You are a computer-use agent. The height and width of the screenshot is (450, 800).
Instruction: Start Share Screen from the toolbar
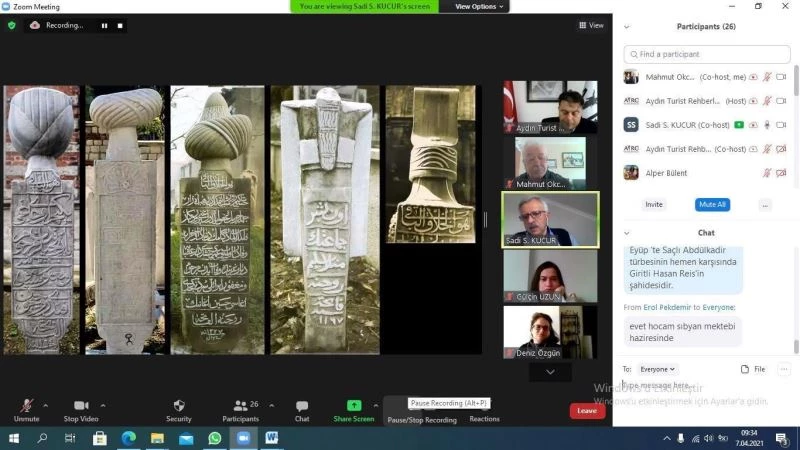point(354,409)
